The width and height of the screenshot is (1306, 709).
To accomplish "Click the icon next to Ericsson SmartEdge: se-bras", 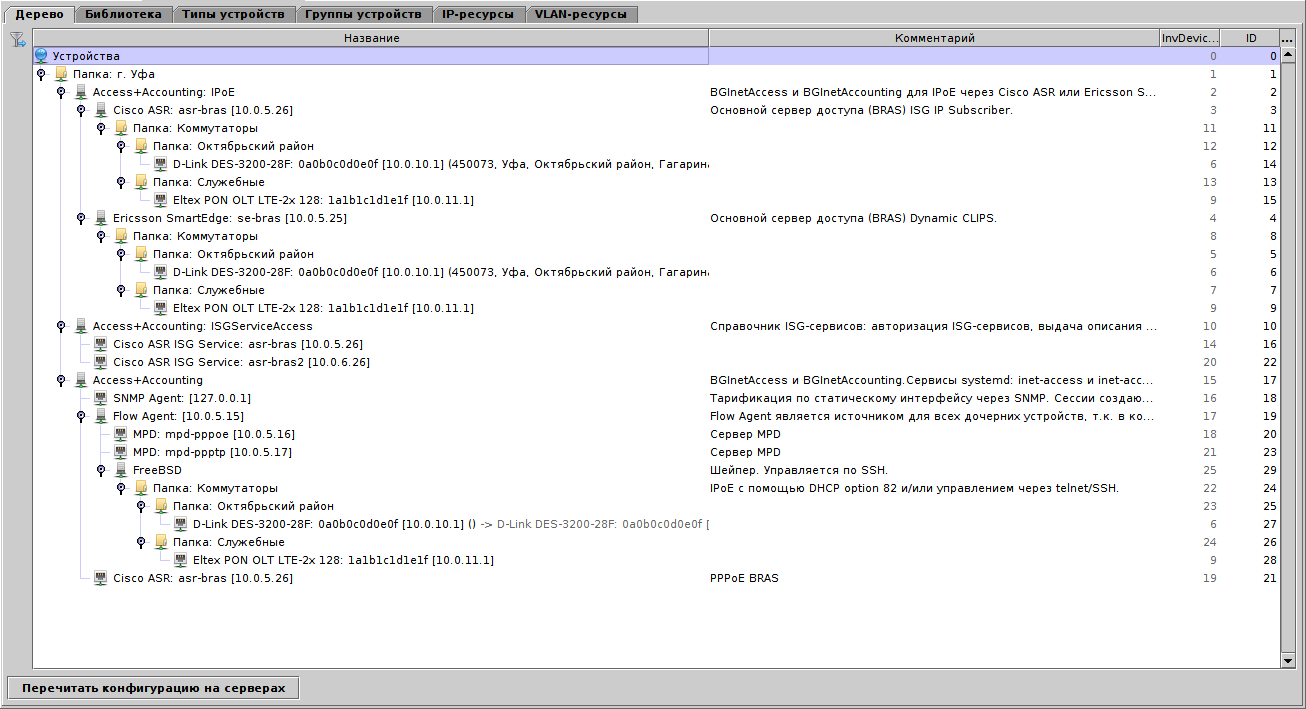I will click(x=100, y=217).
